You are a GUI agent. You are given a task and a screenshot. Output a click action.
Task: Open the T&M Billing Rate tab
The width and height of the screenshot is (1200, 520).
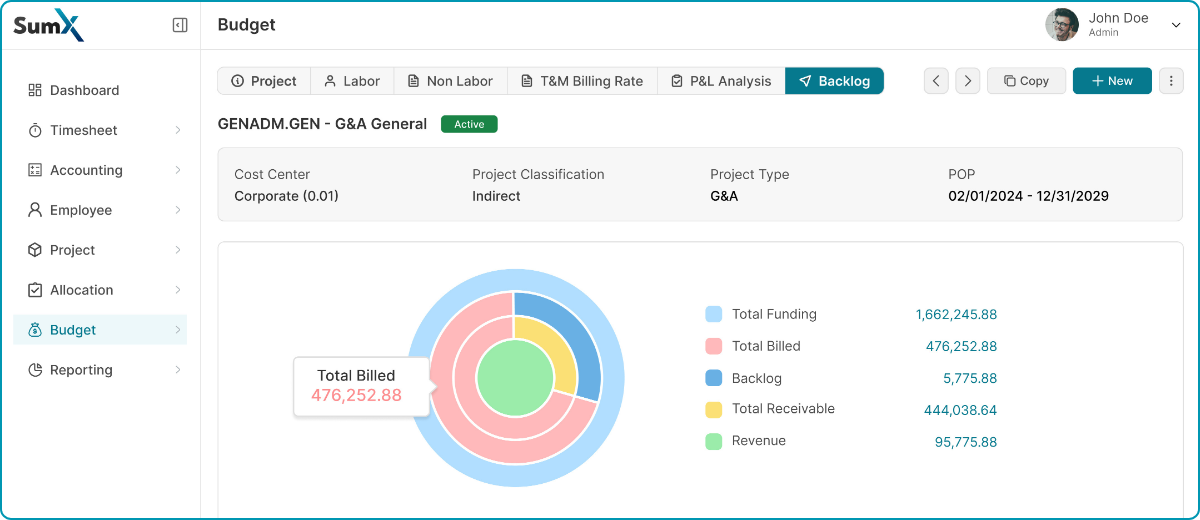[581, 81]
